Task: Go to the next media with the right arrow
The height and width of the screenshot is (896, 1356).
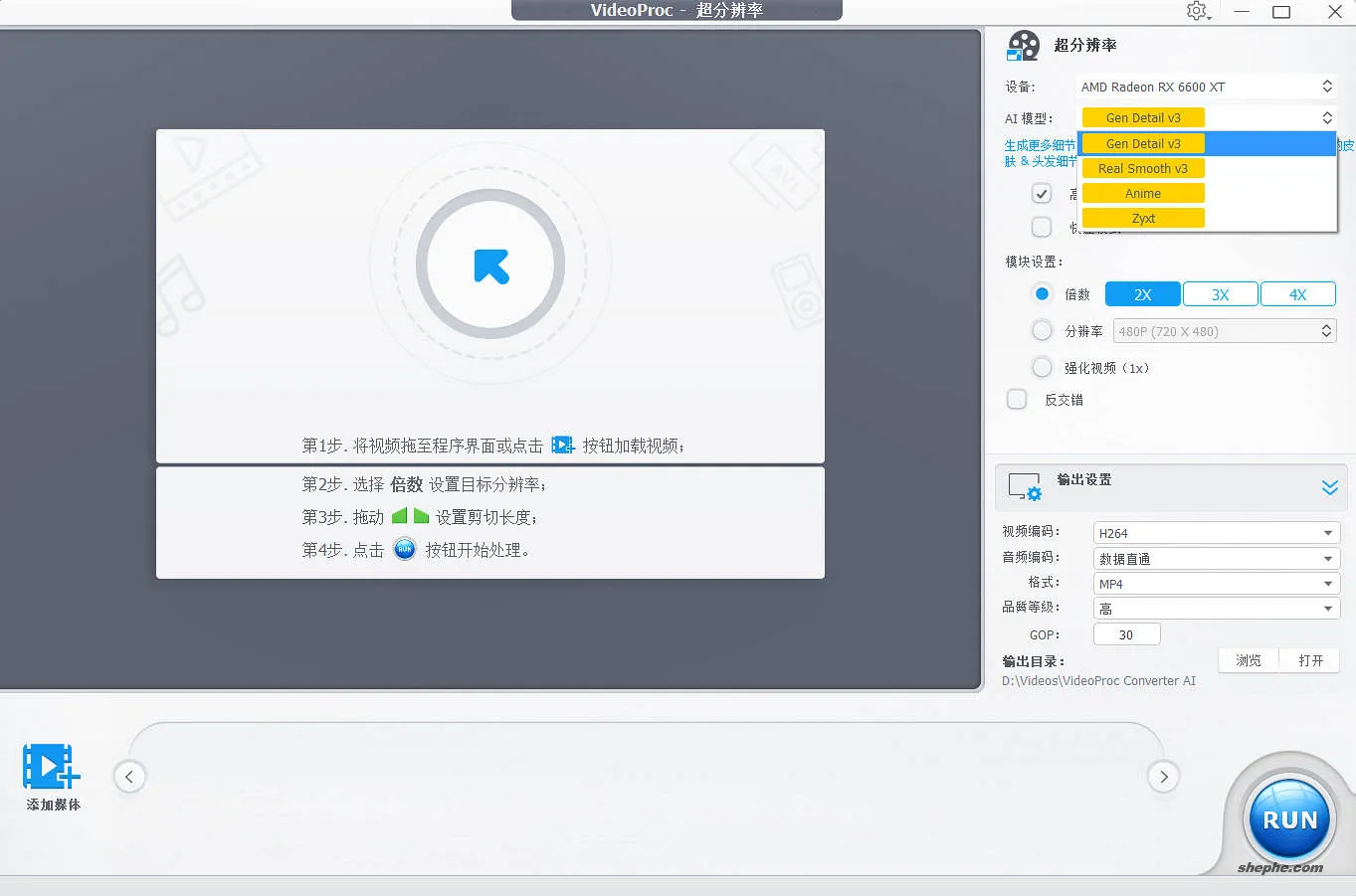Action: (1163, 777)
